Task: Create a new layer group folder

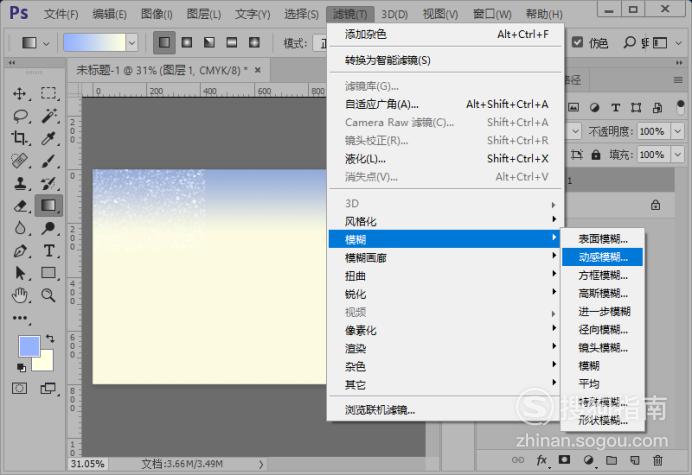Action: [611, 460]
